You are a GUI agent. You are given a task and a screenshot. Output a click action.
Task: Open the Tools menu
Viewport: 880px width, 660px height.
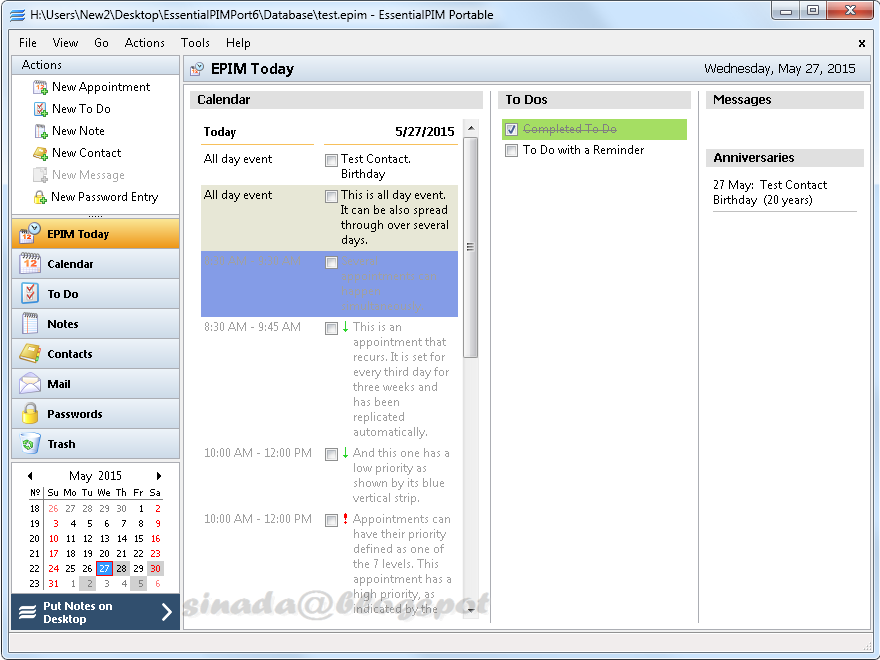195,43
